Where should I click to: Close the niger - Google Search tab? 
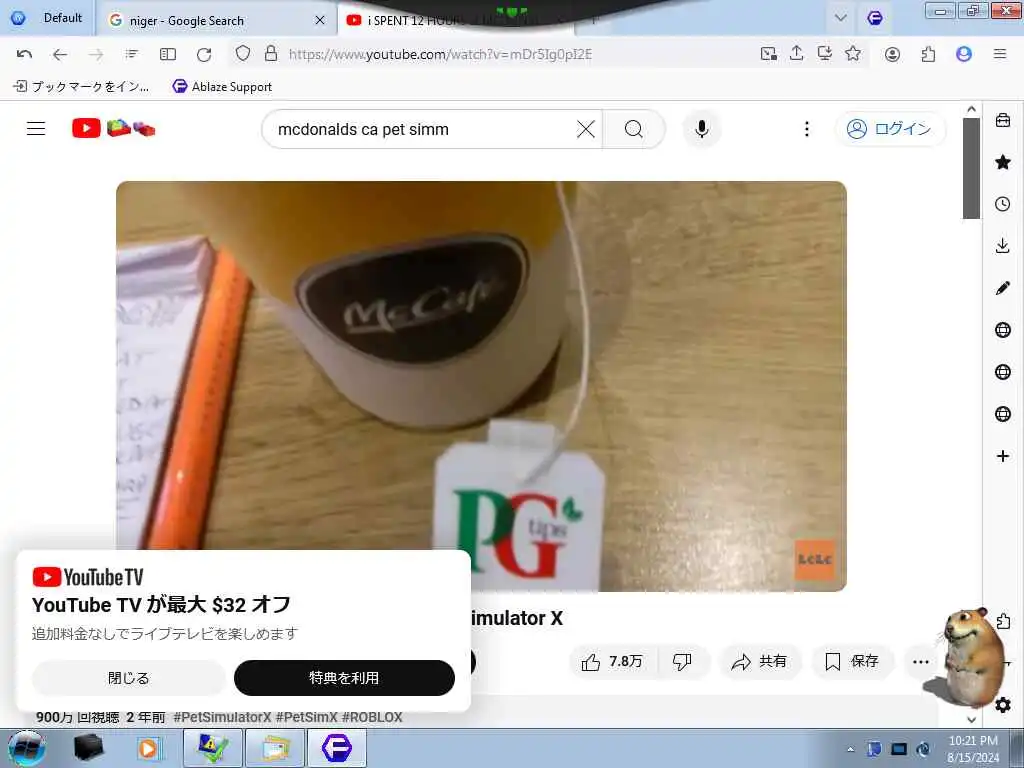(320, 20)
